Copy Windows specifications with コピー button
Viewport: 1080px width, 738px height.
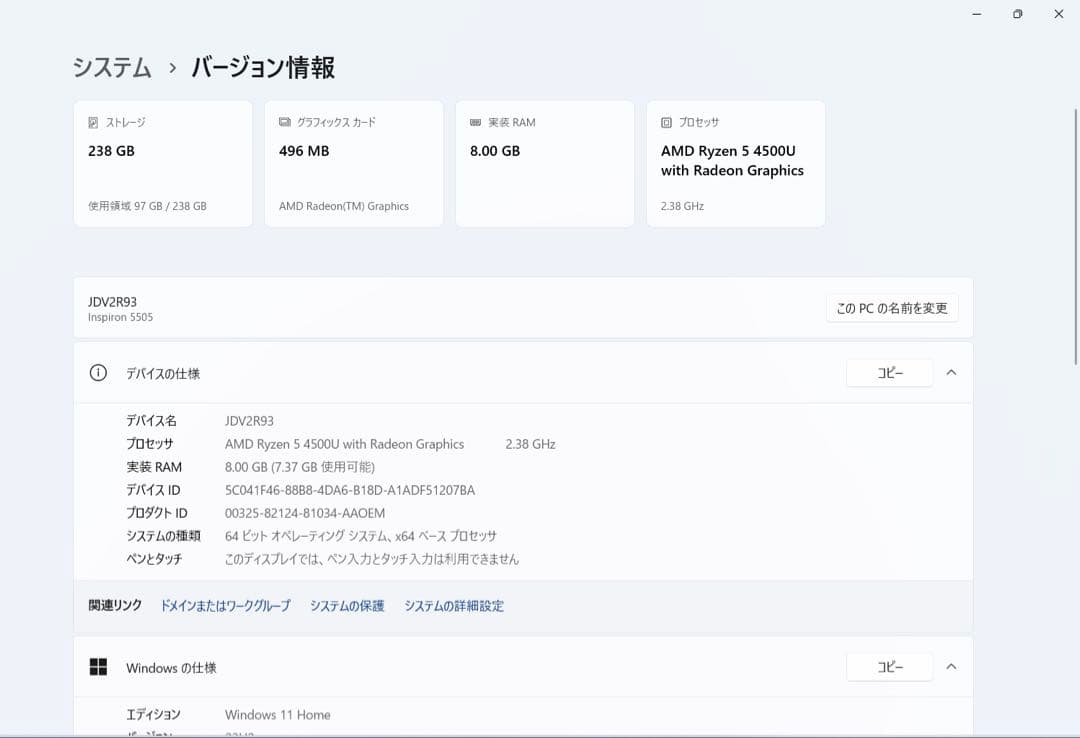pos(889,667)
